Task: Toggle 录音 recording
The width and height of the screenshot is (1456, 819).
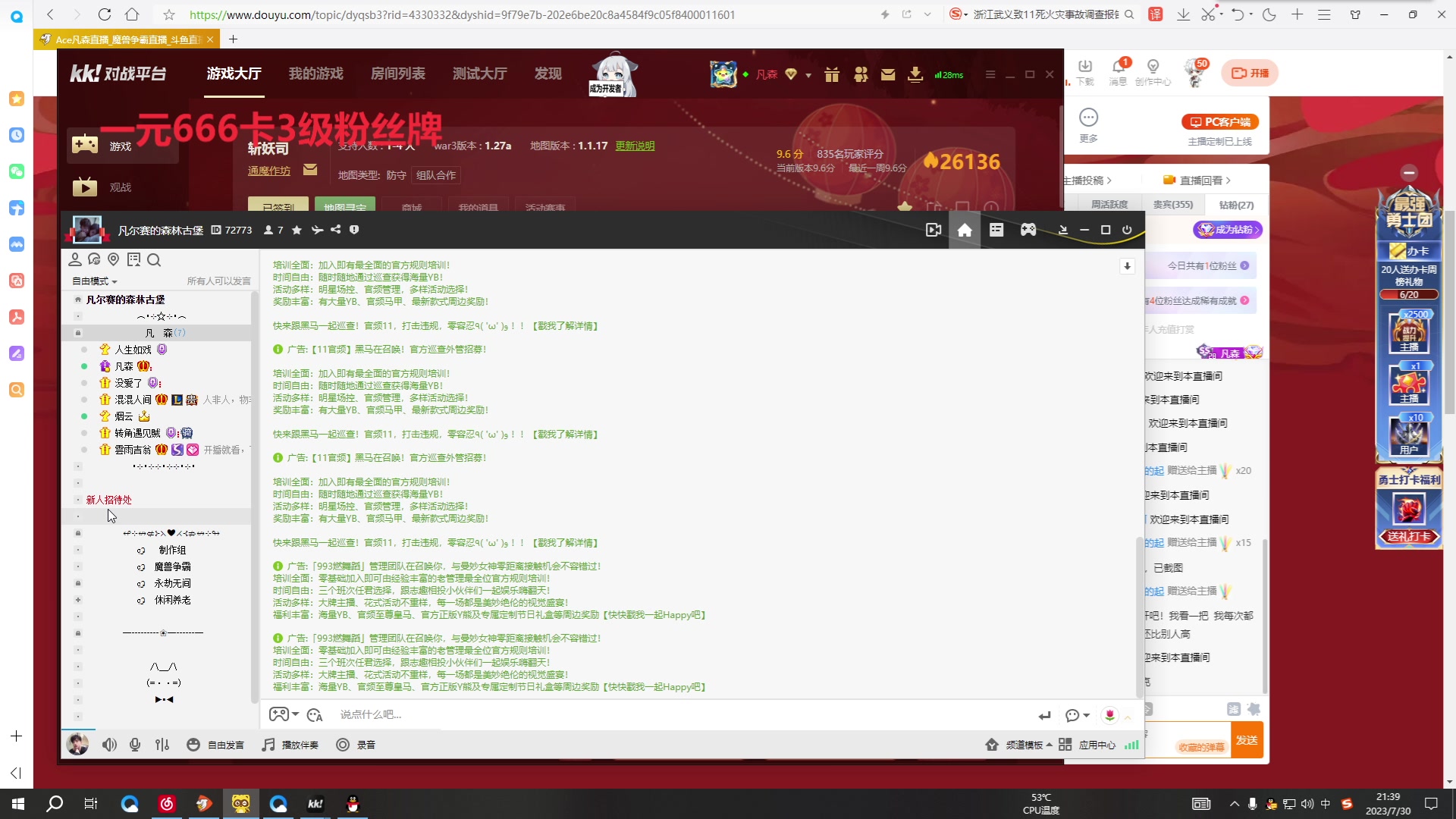Action: (356, 745)
